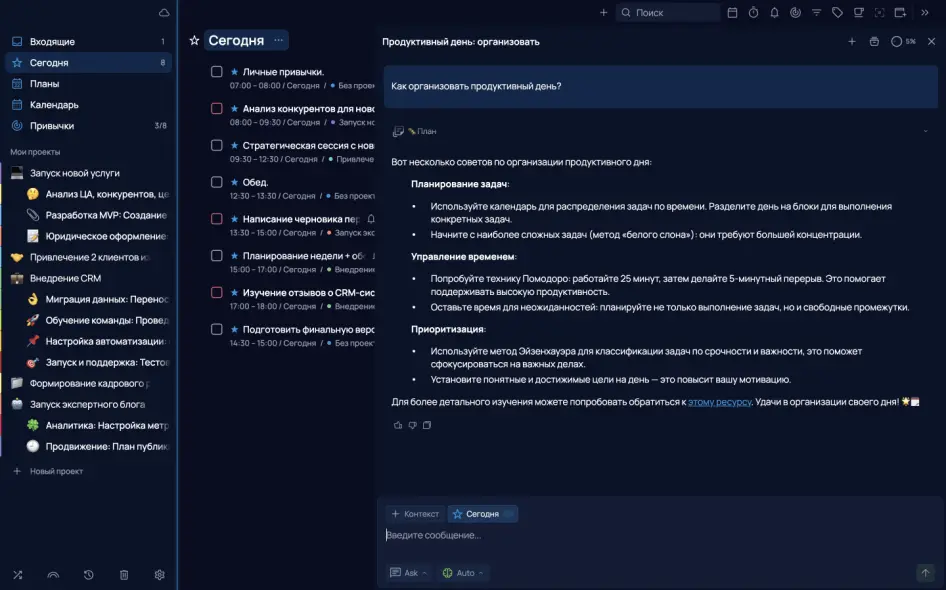Copy the response with the copy icon
Image resolution: width=946 pixels, height=590 pixels.
(x=427, y=425)
